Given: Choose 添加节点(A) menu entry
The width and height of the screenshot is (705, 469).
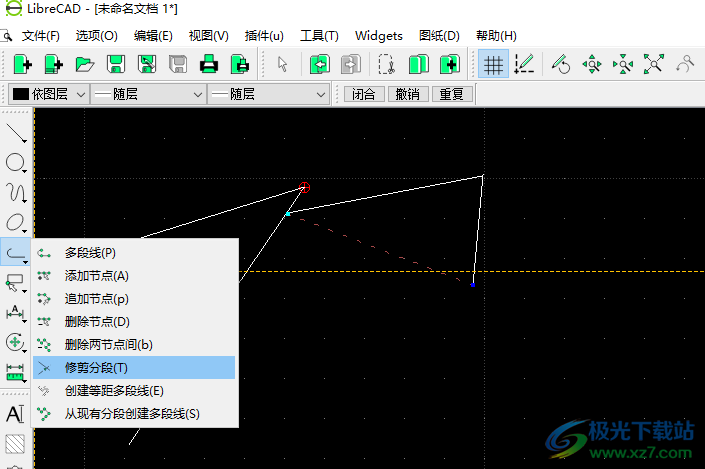Looking at the screenshot, I should coord(134,276).
